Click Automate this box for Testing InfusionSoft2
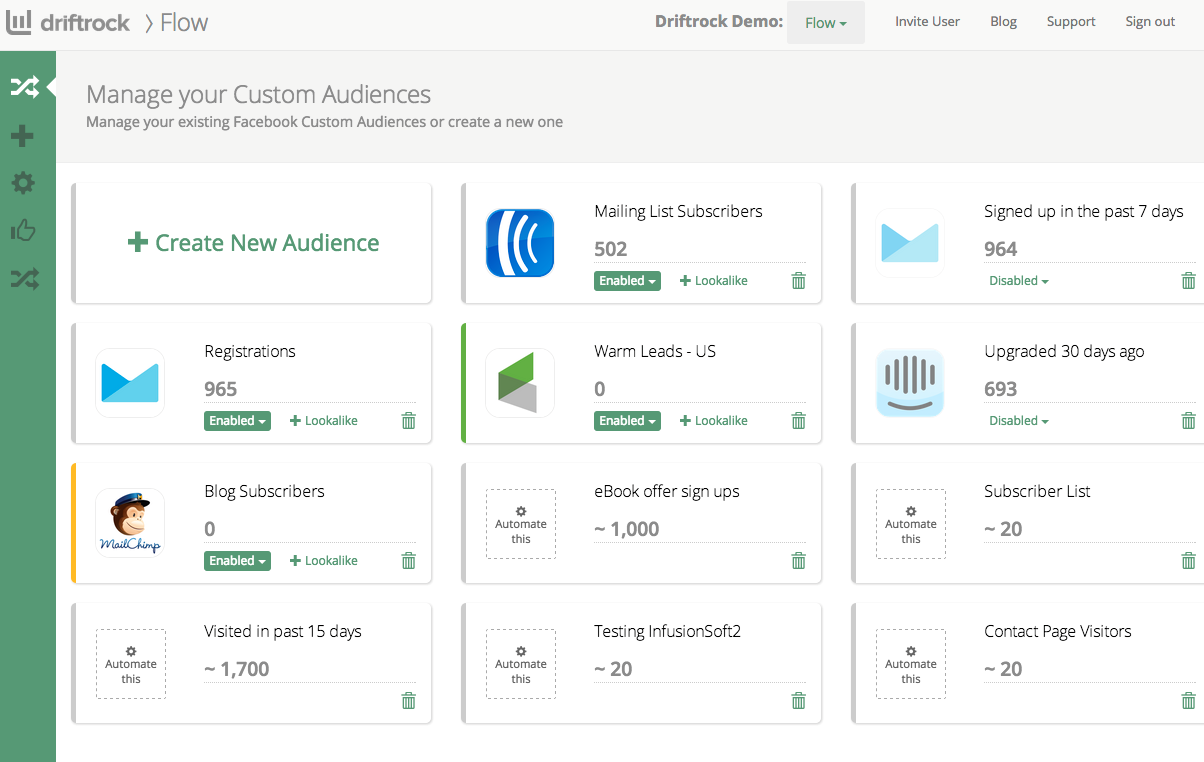Image resolution: width=1204 pixels, height=762 pixels. point(521,663)
